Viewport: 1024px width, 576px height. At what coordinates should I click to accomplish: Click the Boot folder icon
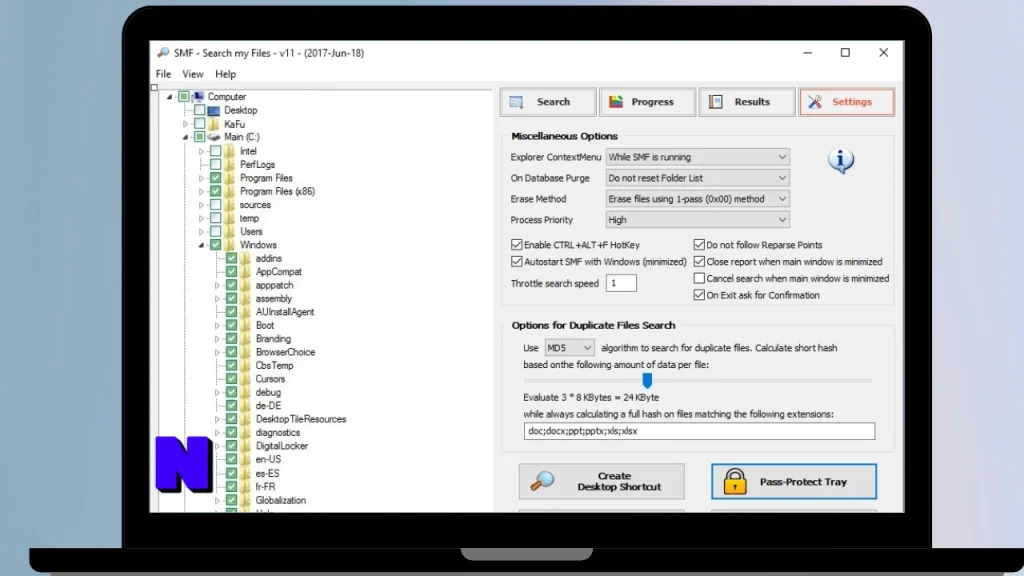click(245, 325)
